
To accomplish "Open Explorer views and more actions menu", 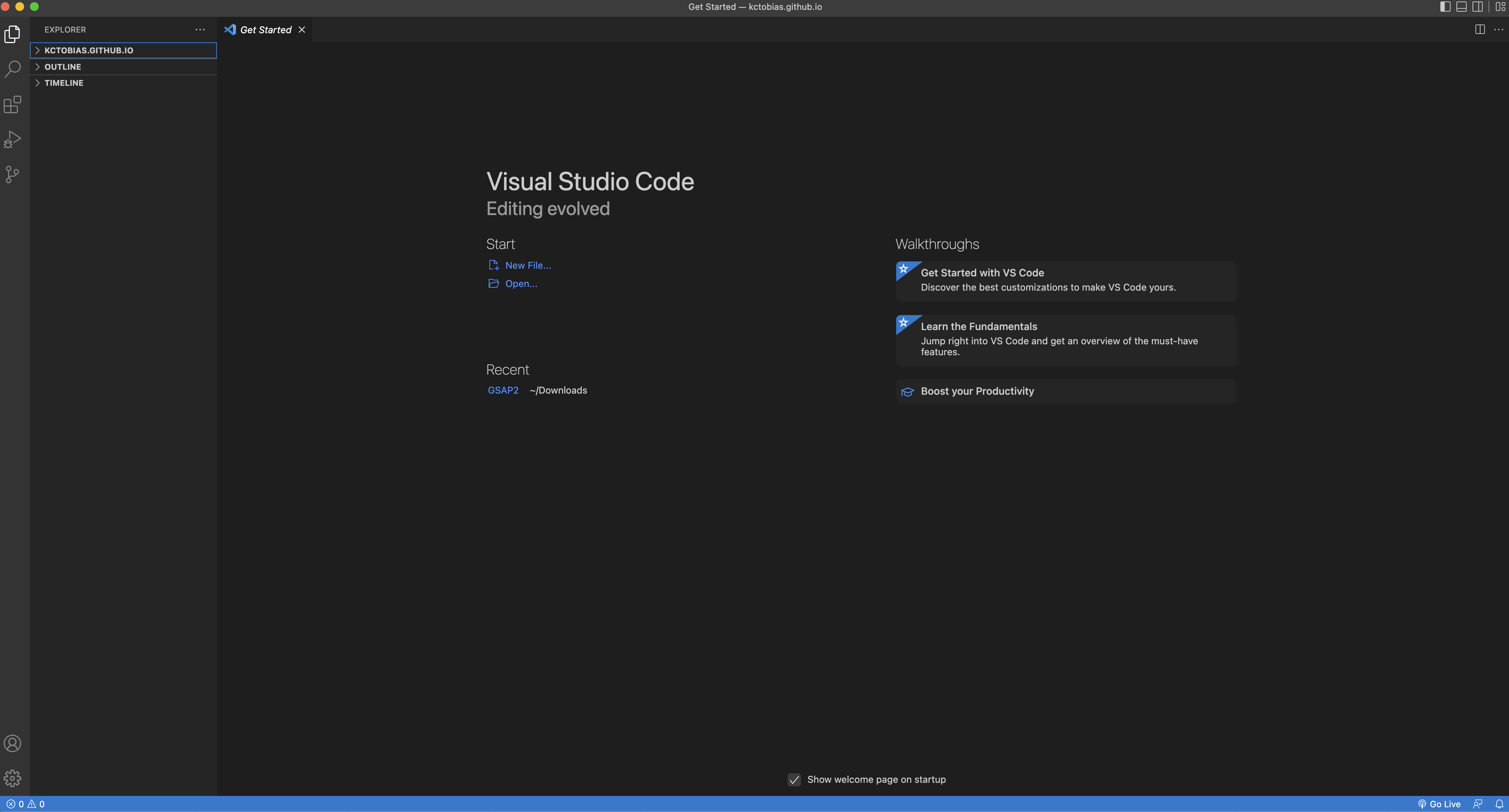I will (200, 29).
